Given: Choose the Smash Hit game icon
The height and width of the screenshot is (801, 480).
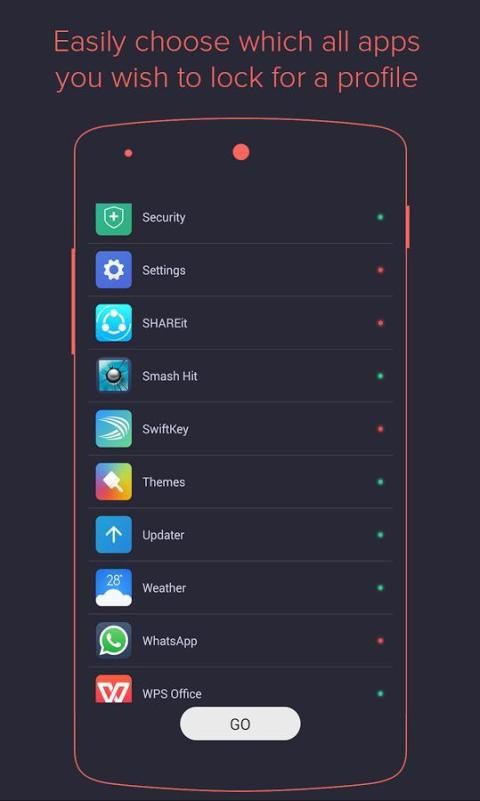Looking at the screenshot, I should coord(113,375).
